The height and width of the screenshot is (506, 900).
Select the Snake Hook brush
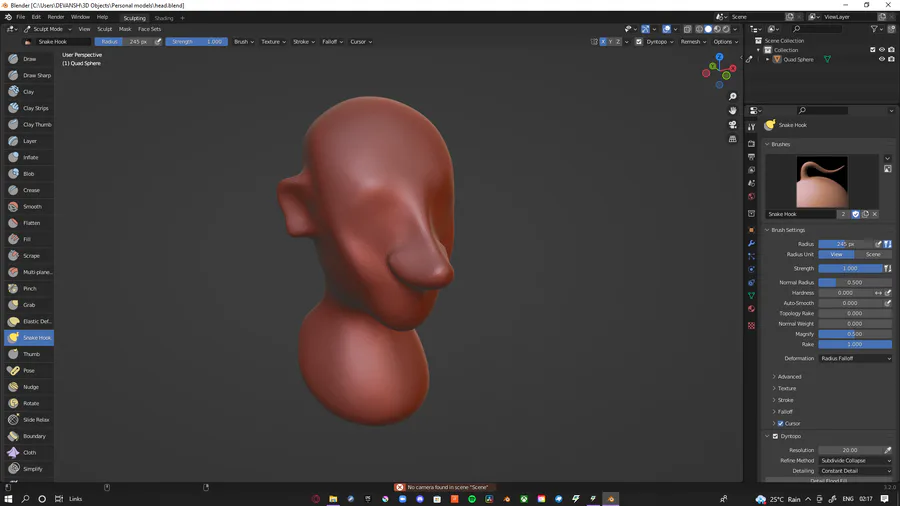click(x=29, y=338)
